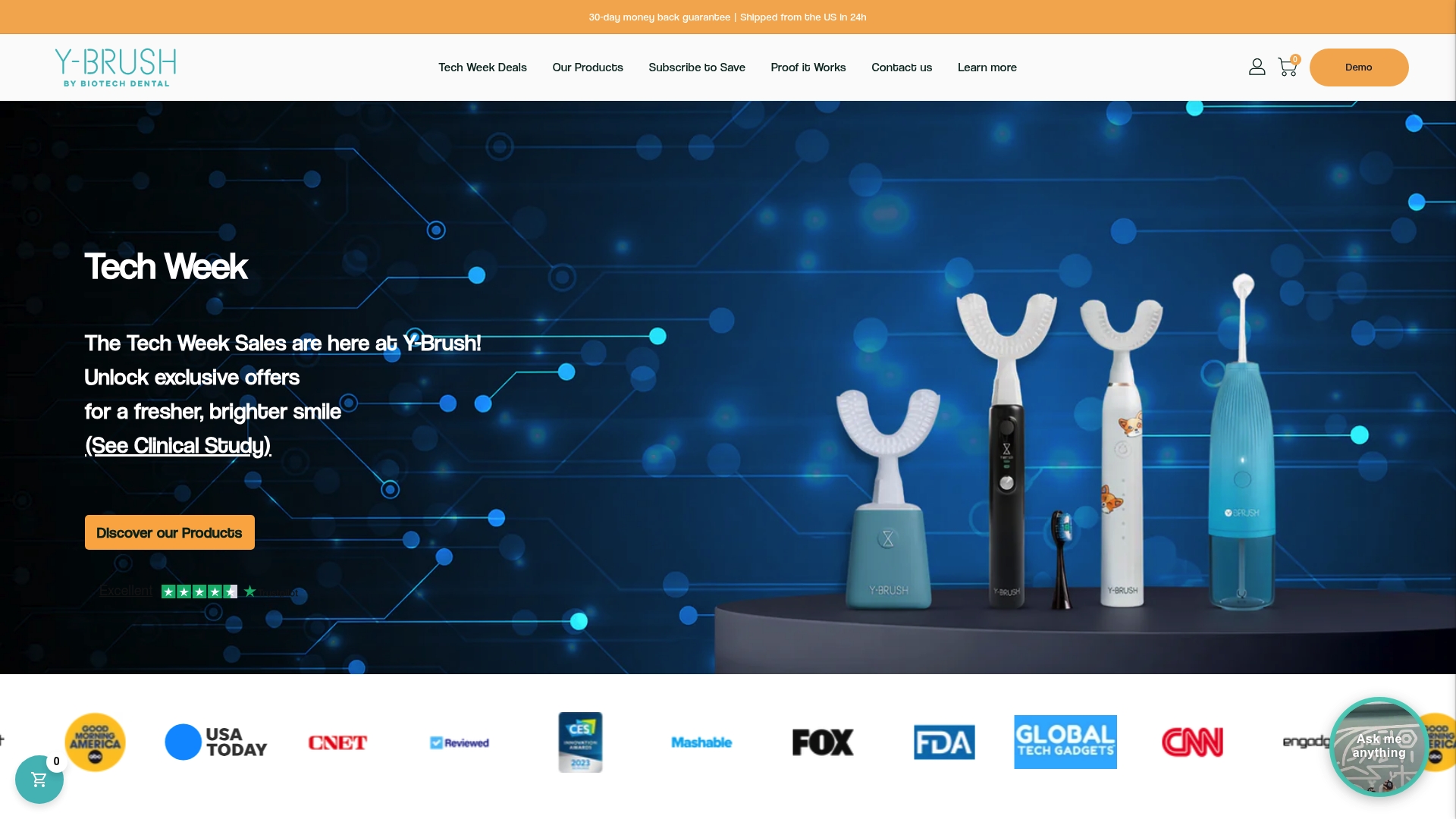Click the Engadget logo
1456x819 pixels.
tap(1306, 742)
